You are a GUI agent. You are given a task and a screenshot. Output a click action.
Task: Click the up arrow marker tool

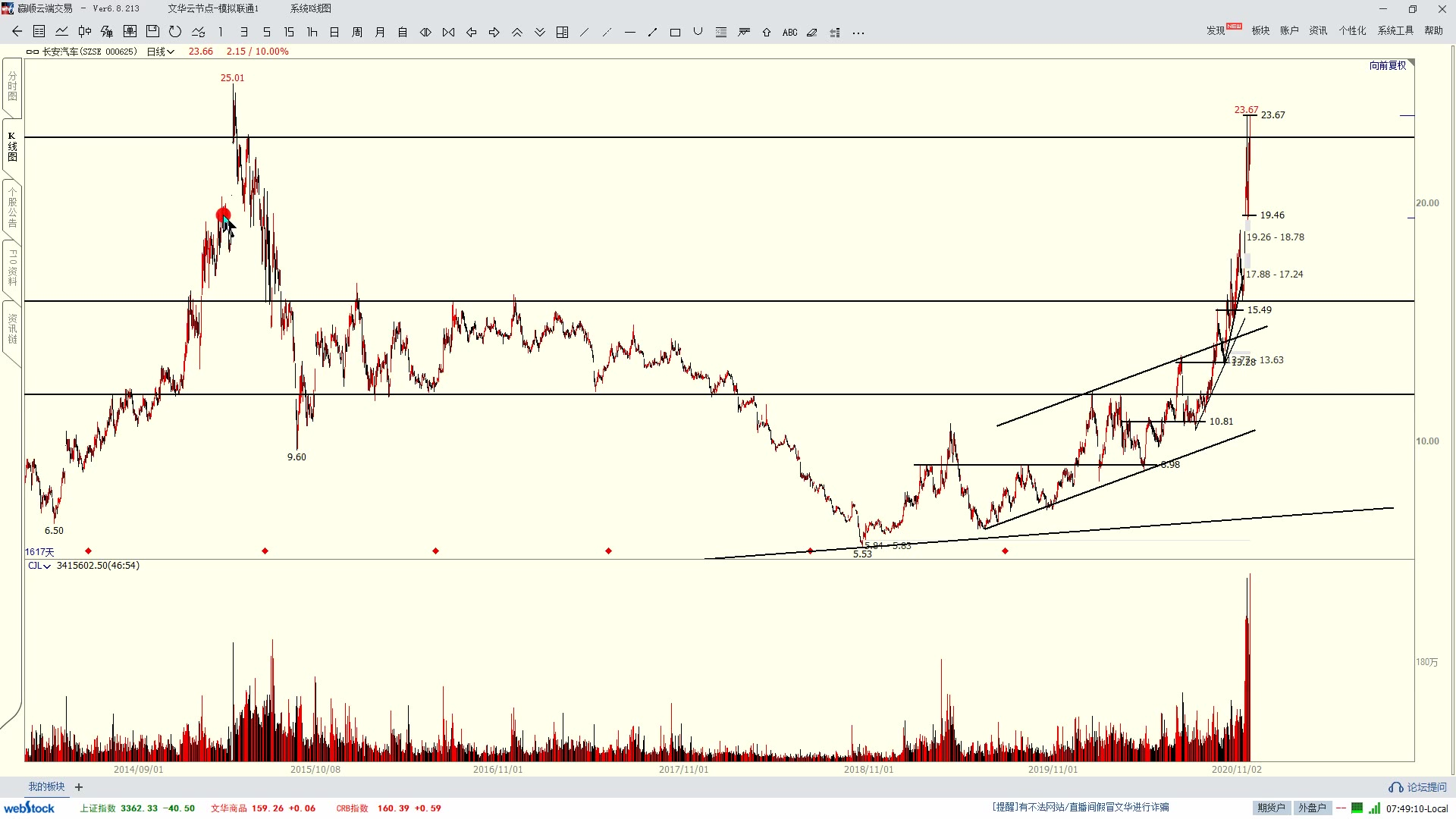click(x=767, y=33)
